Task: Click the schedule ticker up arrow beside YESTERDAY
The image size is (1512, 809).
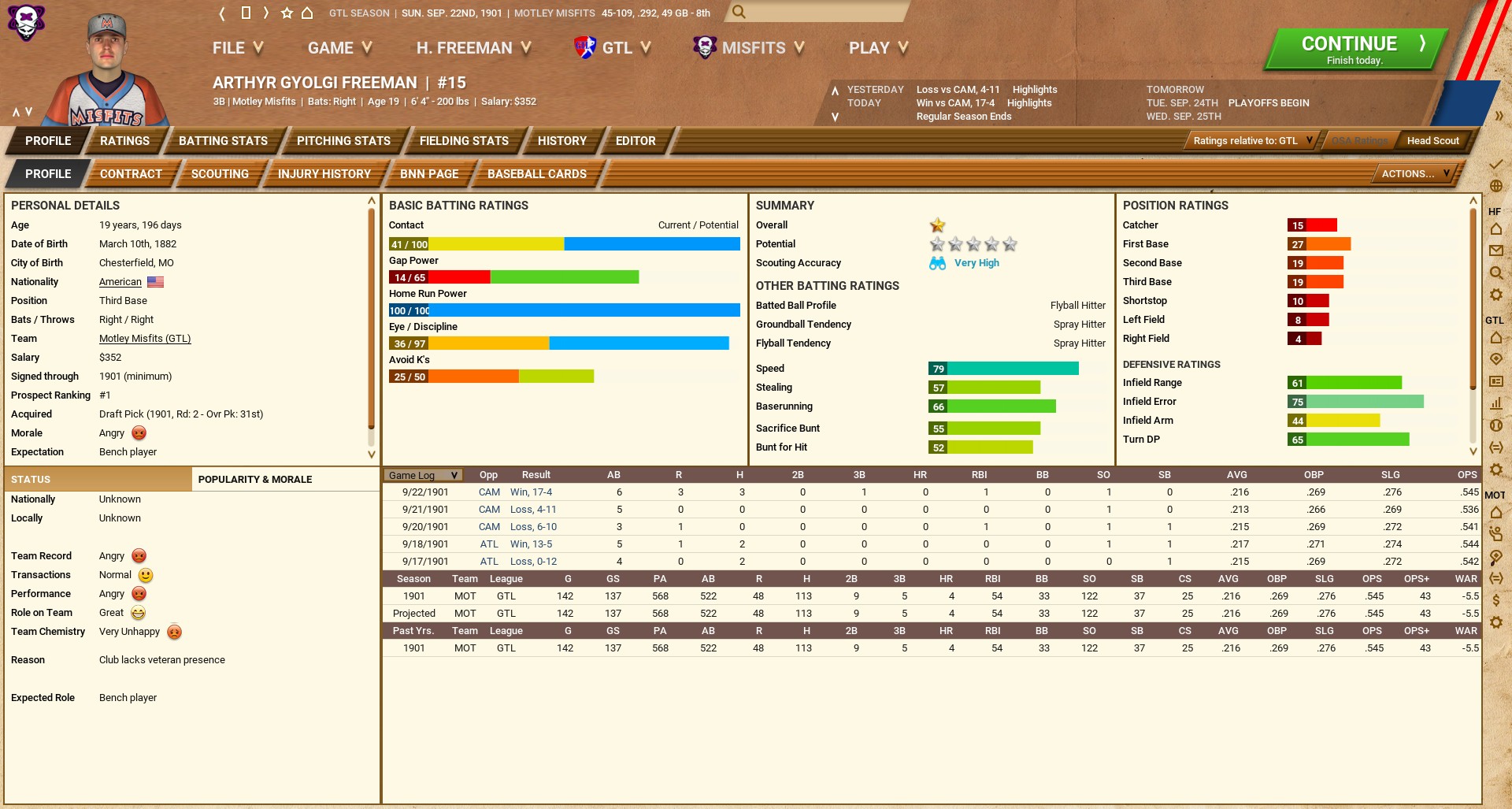Action: point(835,91)
